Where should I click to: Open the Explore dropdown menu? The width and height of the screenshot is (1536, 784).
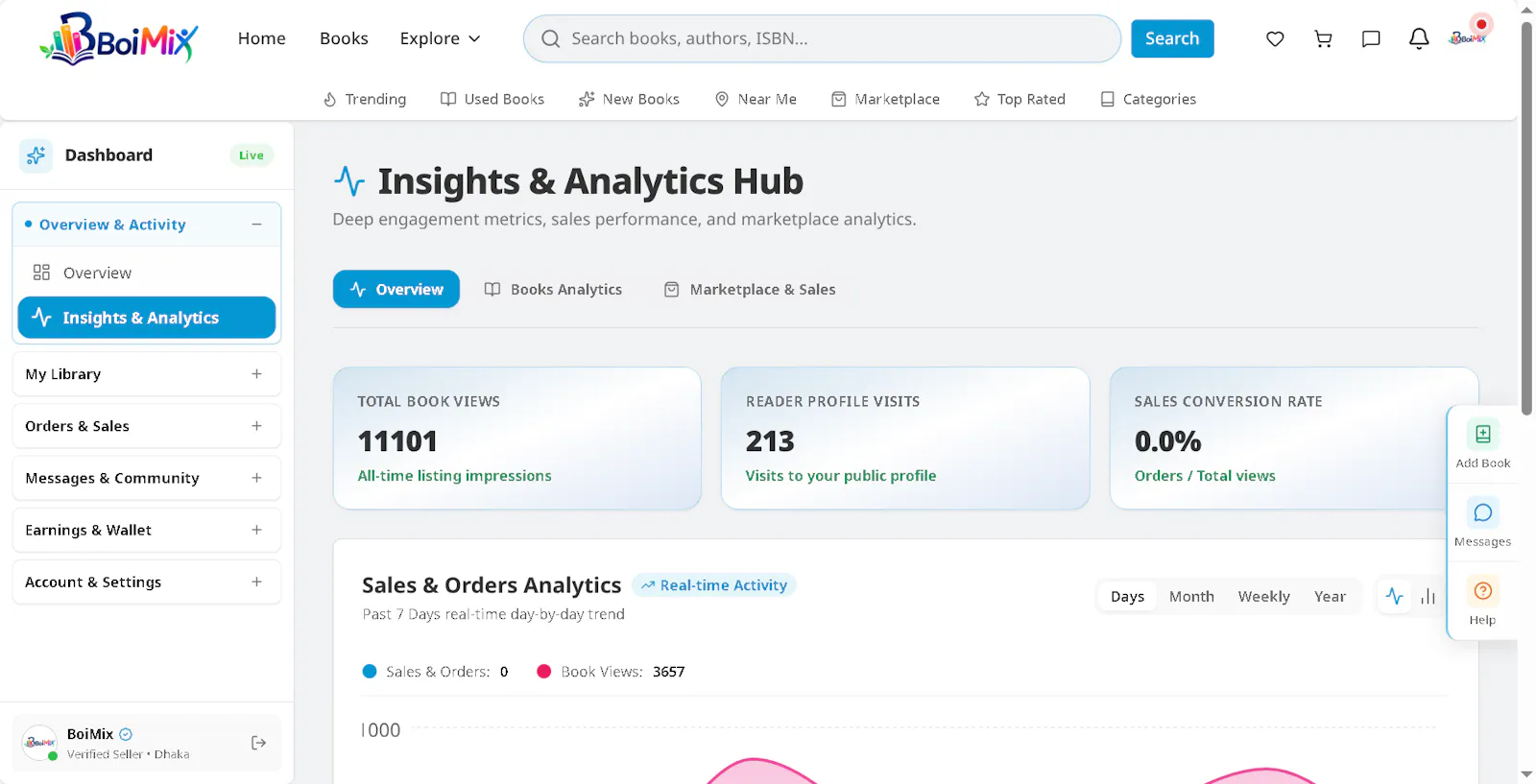point(440,38)
